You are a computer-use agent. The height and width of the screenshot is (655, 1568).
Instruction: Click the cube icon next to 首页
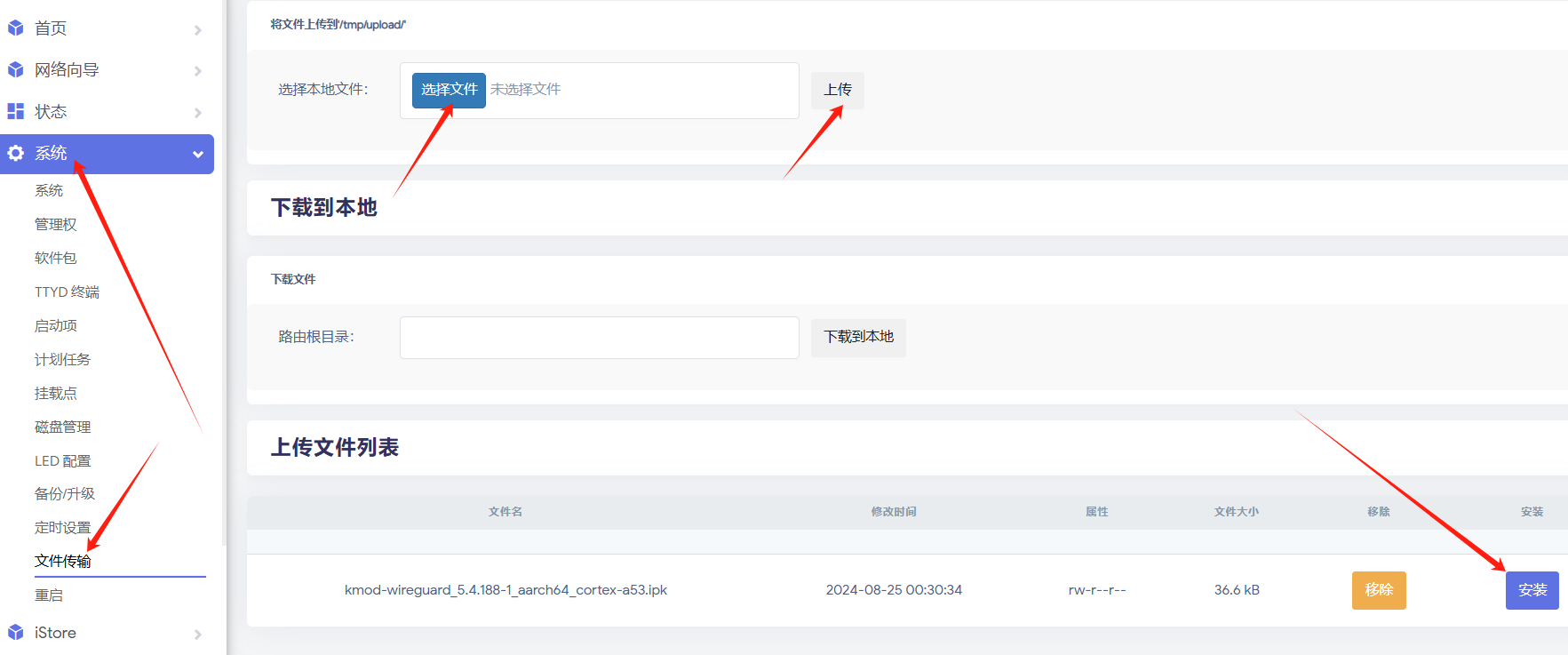tap(16, 28)
